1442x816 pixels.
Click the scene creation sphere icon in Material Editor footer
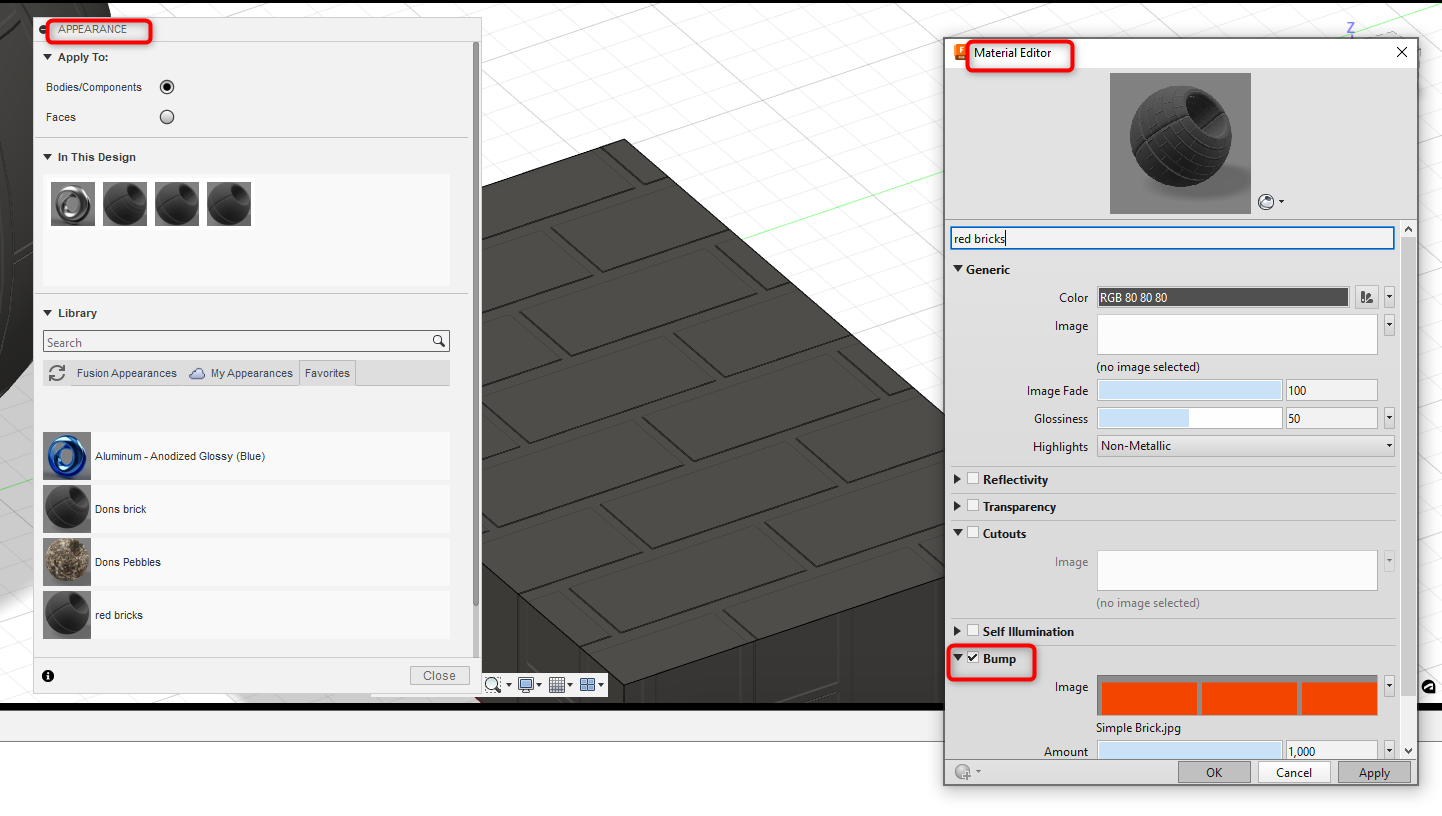(963, 771)
